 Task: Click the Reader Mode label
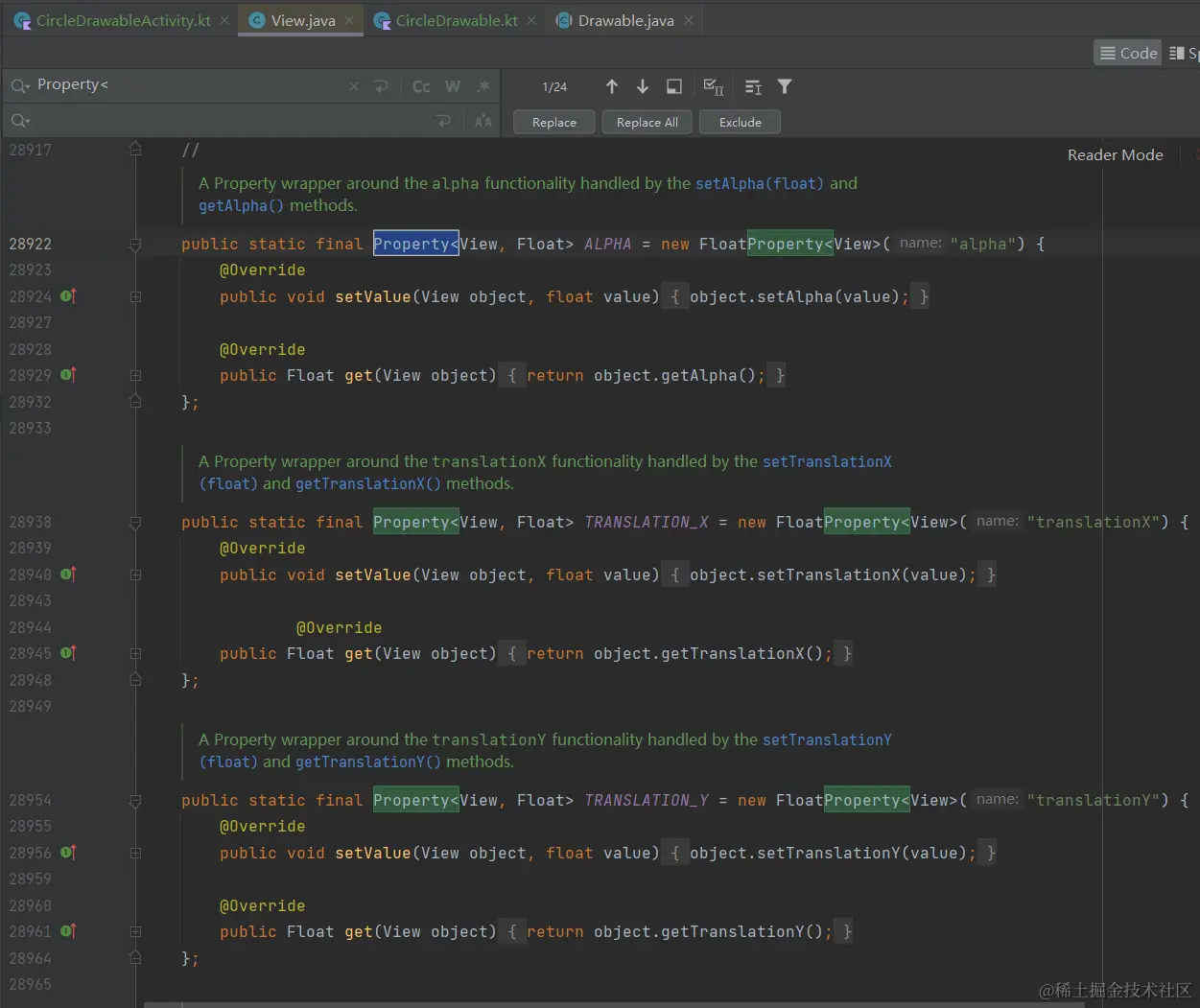pyautogui.click(x=1116, y=154)
